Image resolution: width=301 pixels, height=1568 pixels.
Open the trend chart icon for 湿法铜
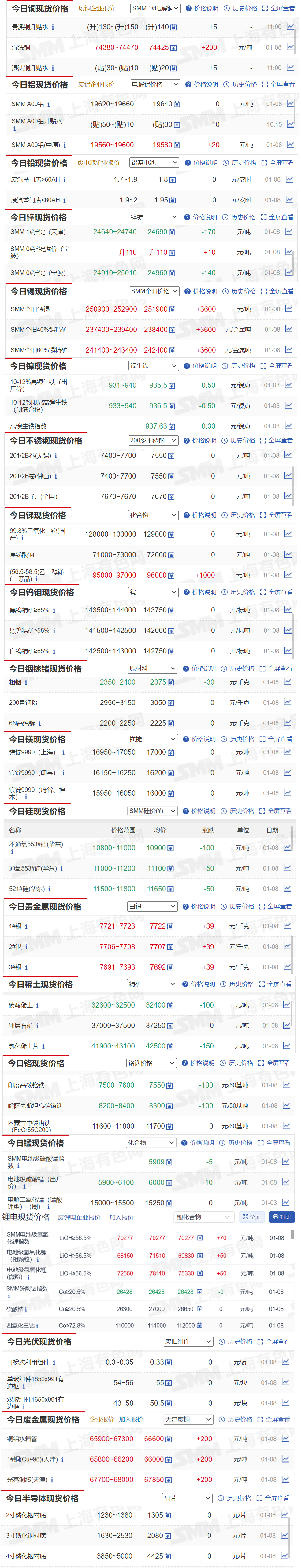coord(290,47)
